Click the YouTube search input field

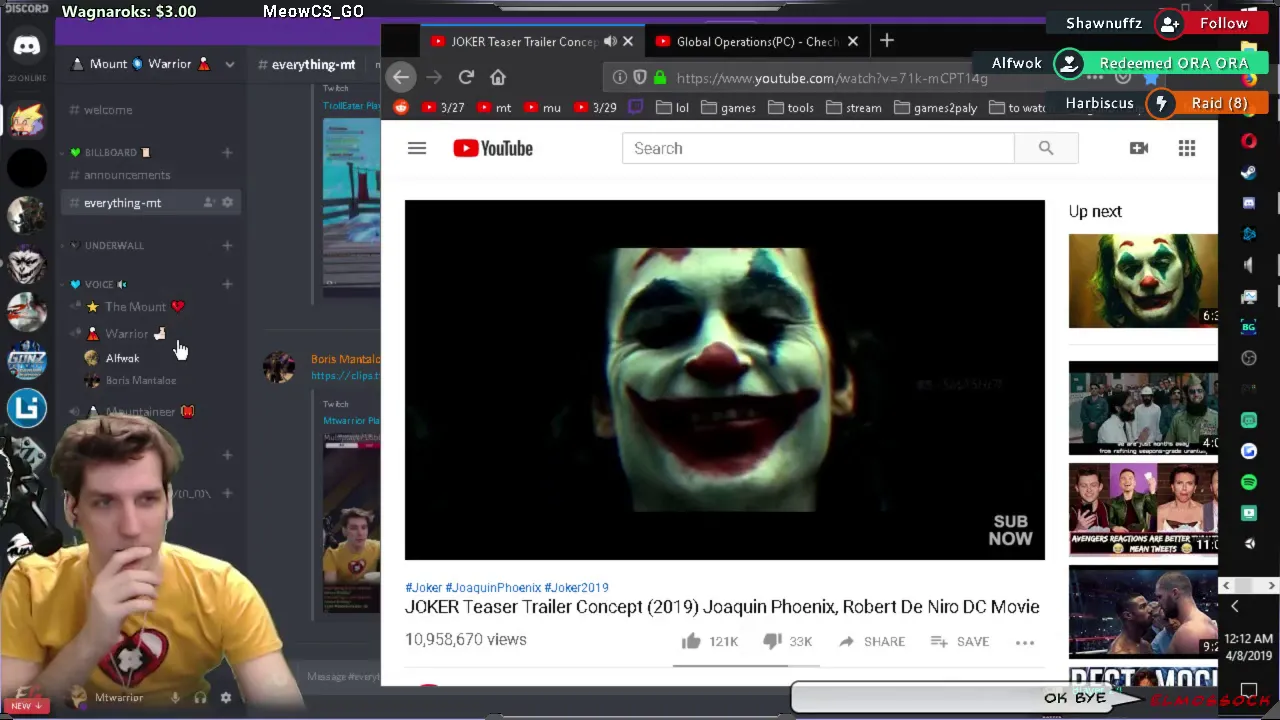click(818, 148)
